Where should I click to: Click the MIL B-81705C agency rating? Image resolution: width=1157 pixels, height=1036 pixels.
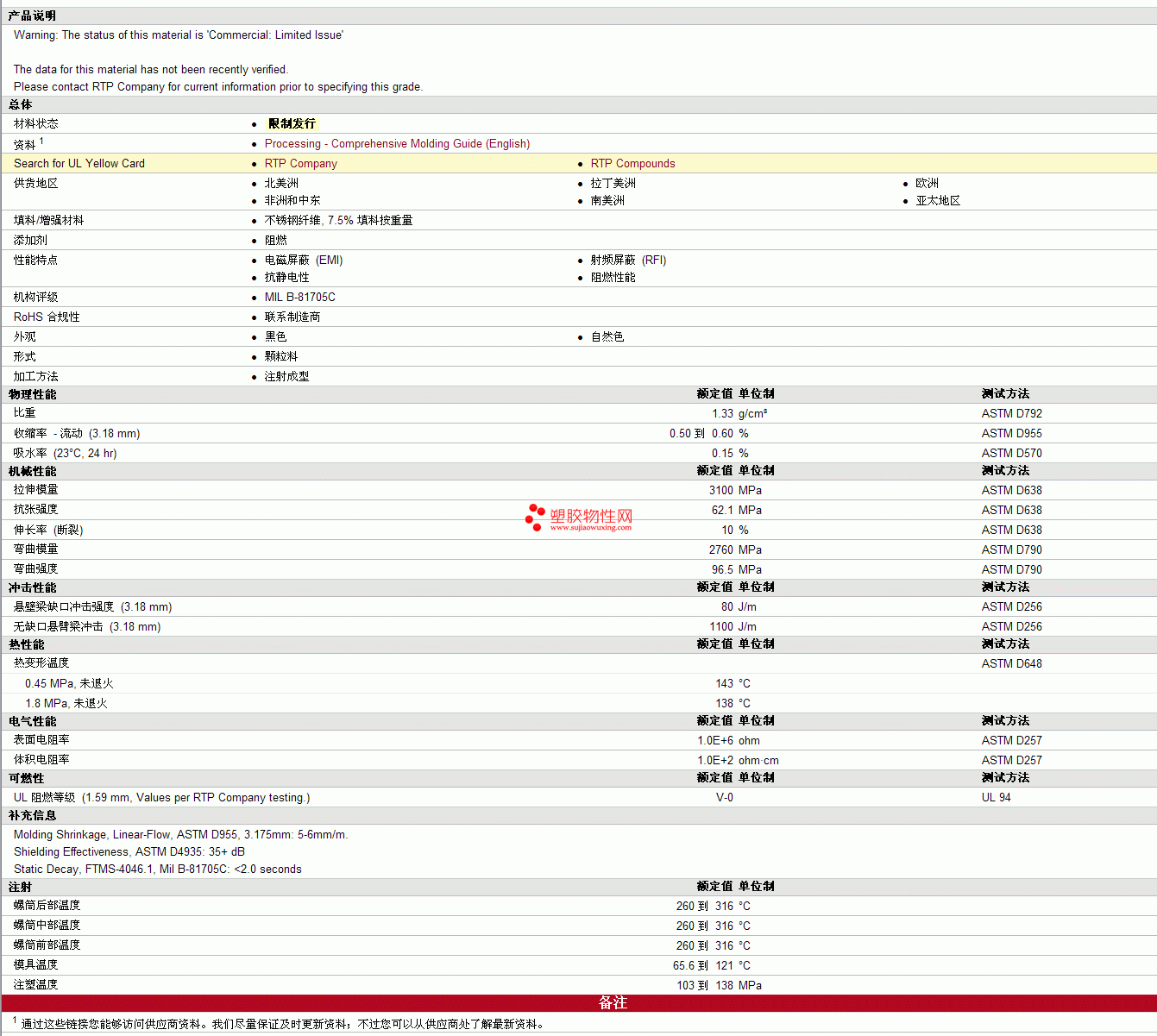coord(300,298)
